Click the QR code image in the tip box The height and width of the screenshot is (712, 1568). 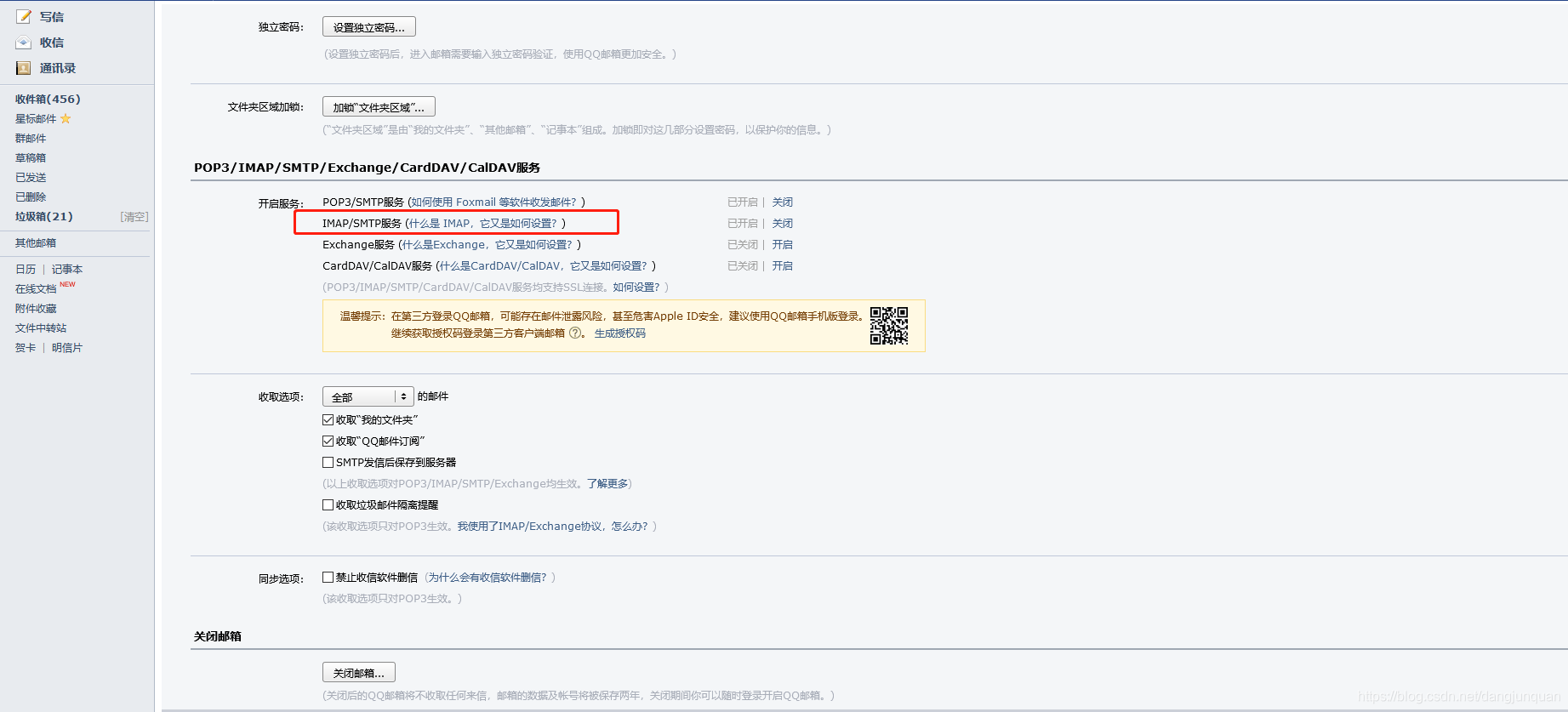pyautogui.click(x=888, y=325)
